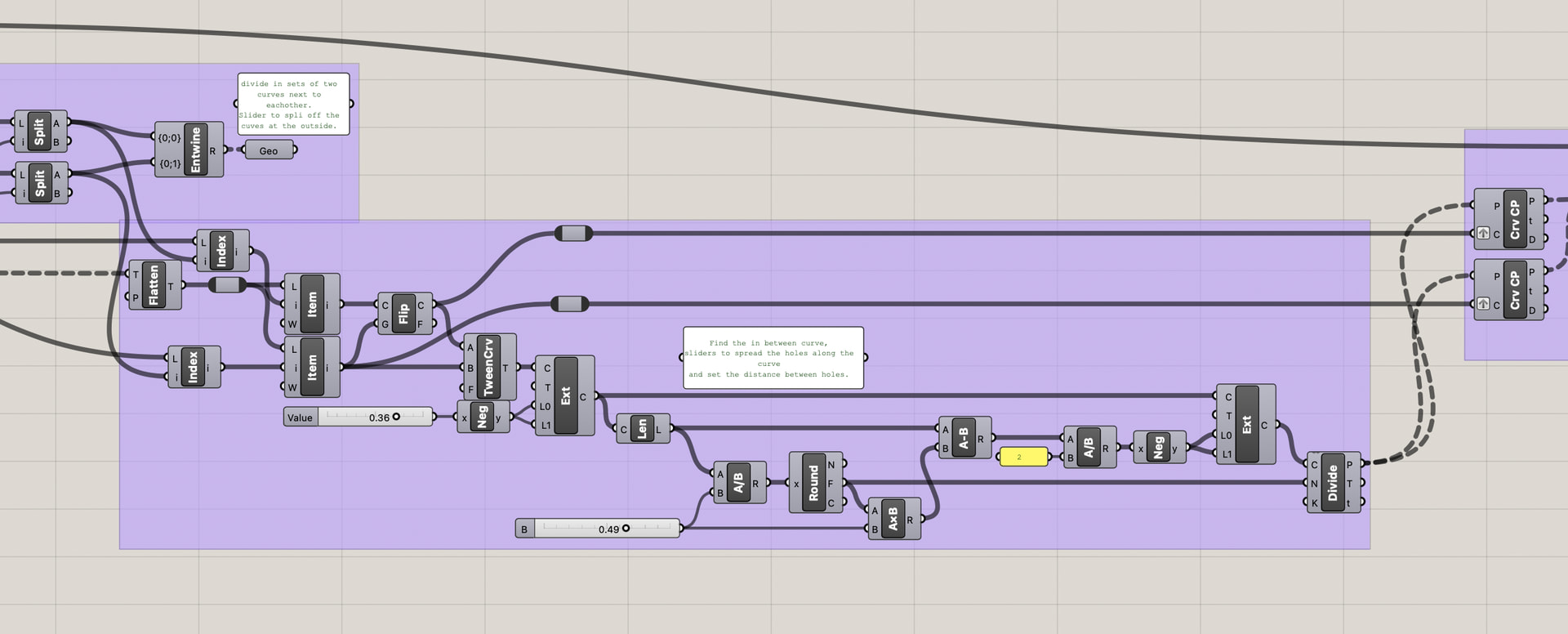Click the Divide curve component

(x=1334, y=482)
